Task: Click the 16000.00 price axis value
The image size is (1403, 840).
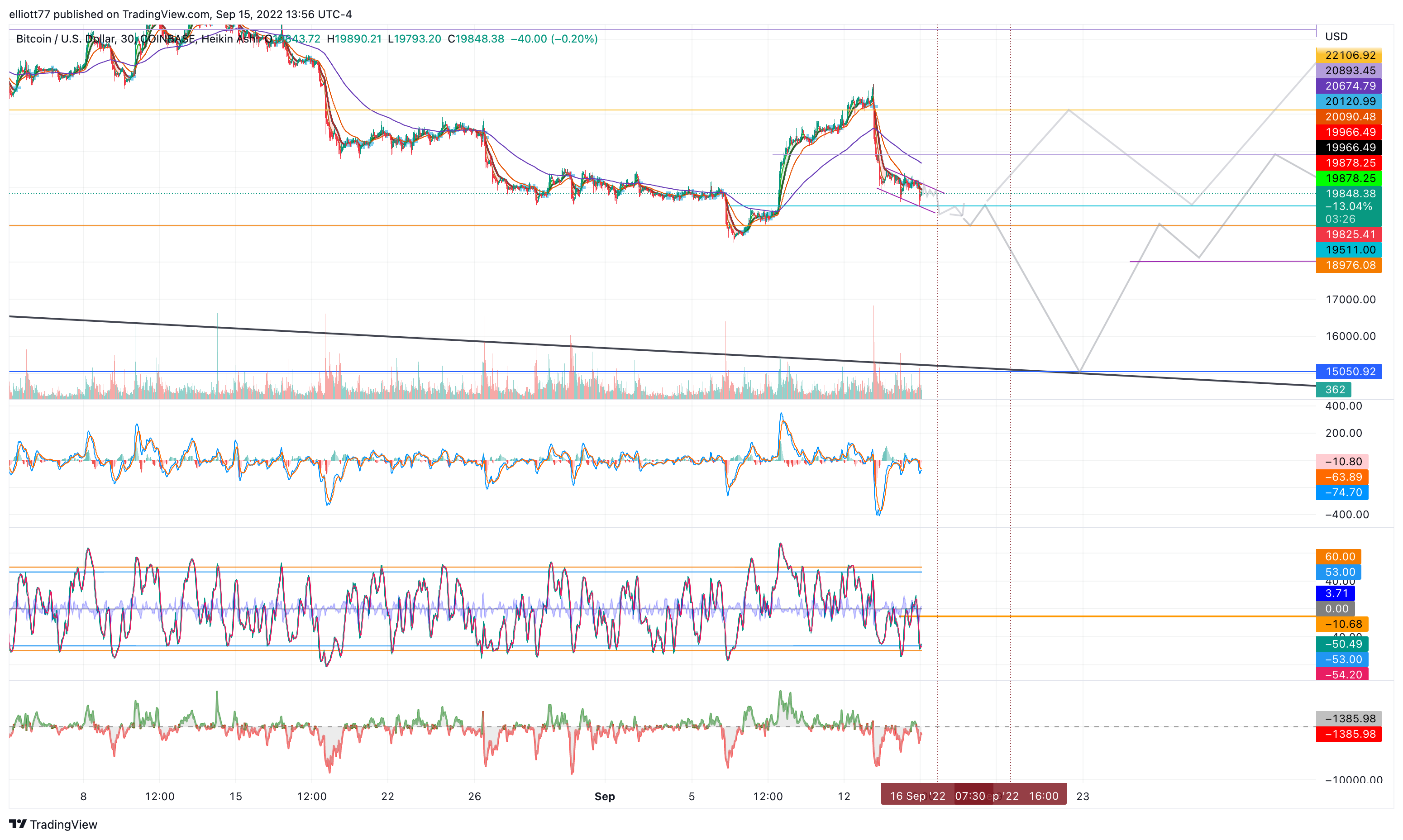Action: [1351, 336]
